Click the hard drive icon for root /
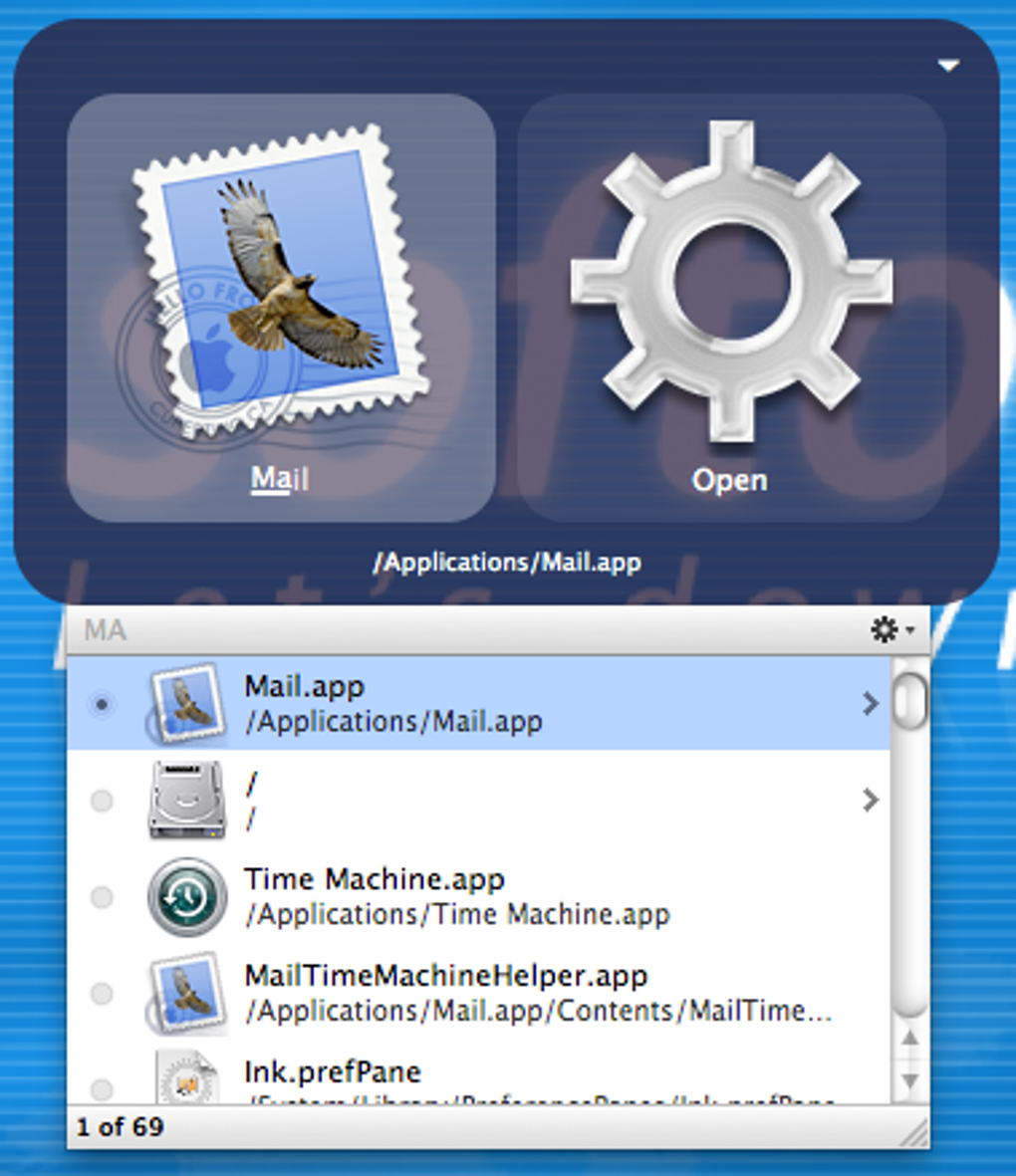1016x1176 pixels. pyautogui.click(x=186, y=800)
